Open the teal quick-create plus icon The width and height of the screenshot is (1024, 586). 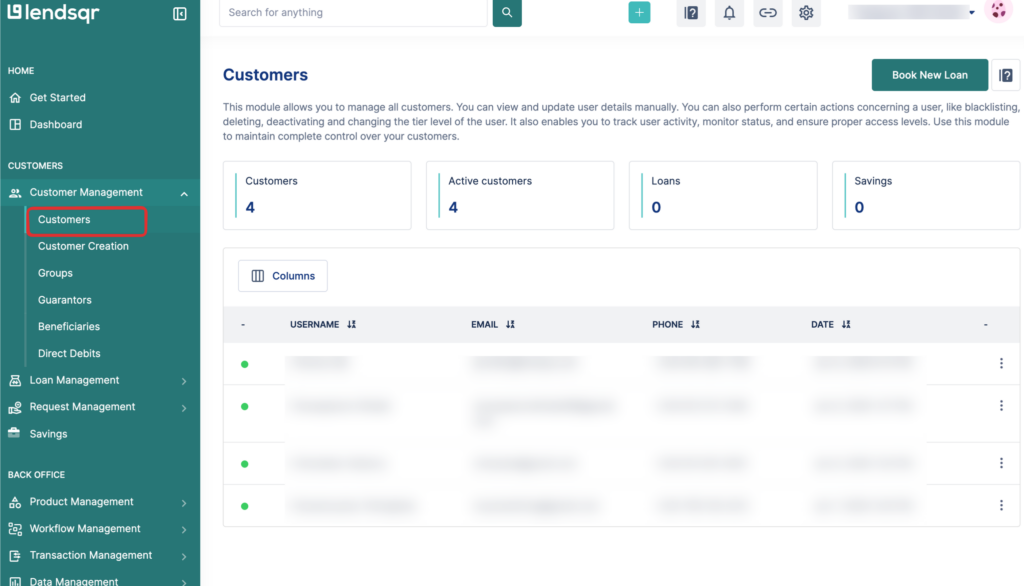coord(639,13)
